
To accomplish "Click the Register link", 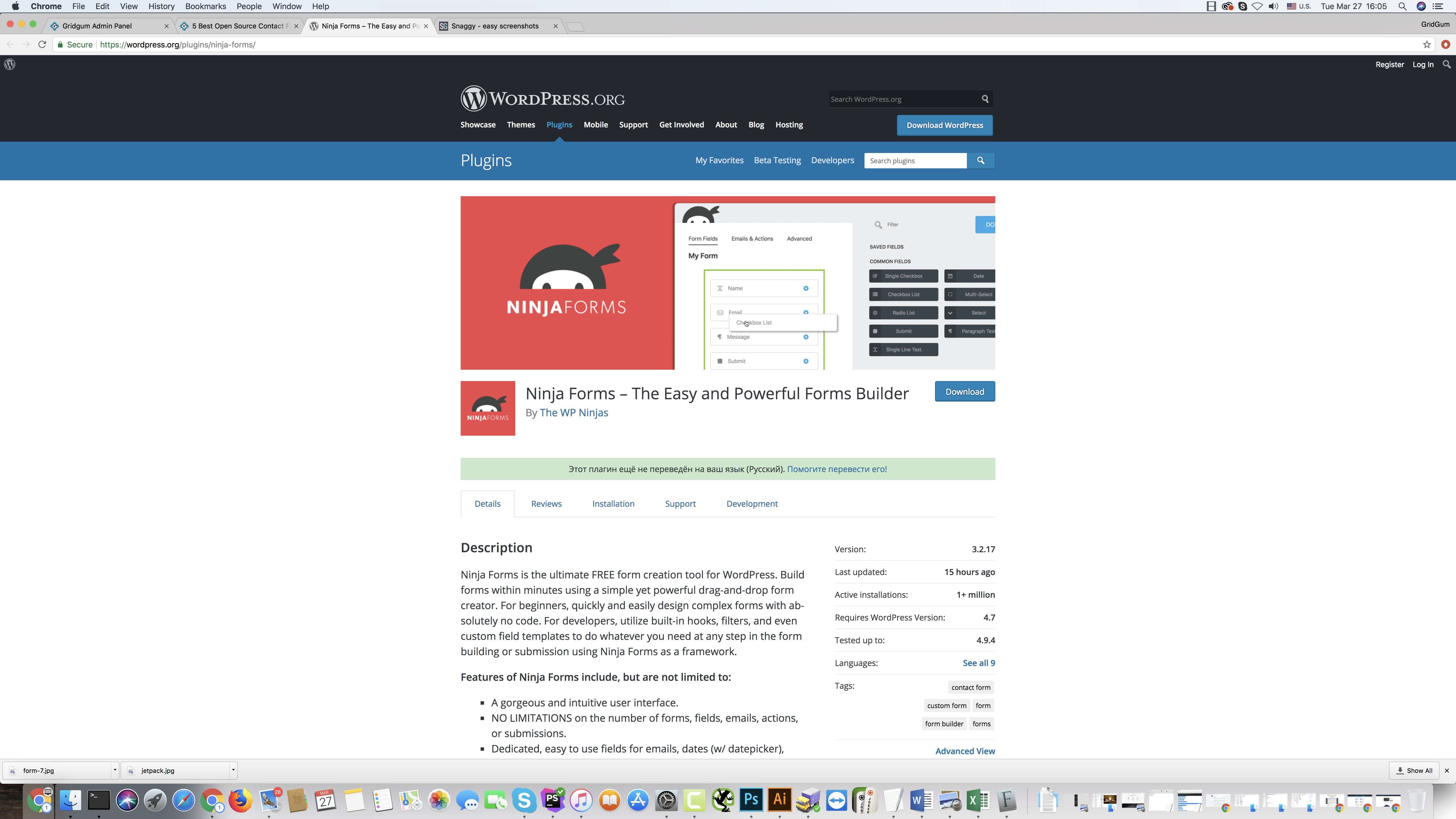I will pos(1389,65).
